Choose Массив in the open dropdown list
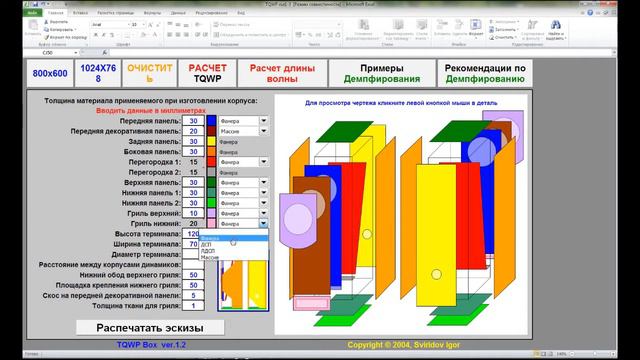This screenshot has height=360, width=640. point(233,258)
